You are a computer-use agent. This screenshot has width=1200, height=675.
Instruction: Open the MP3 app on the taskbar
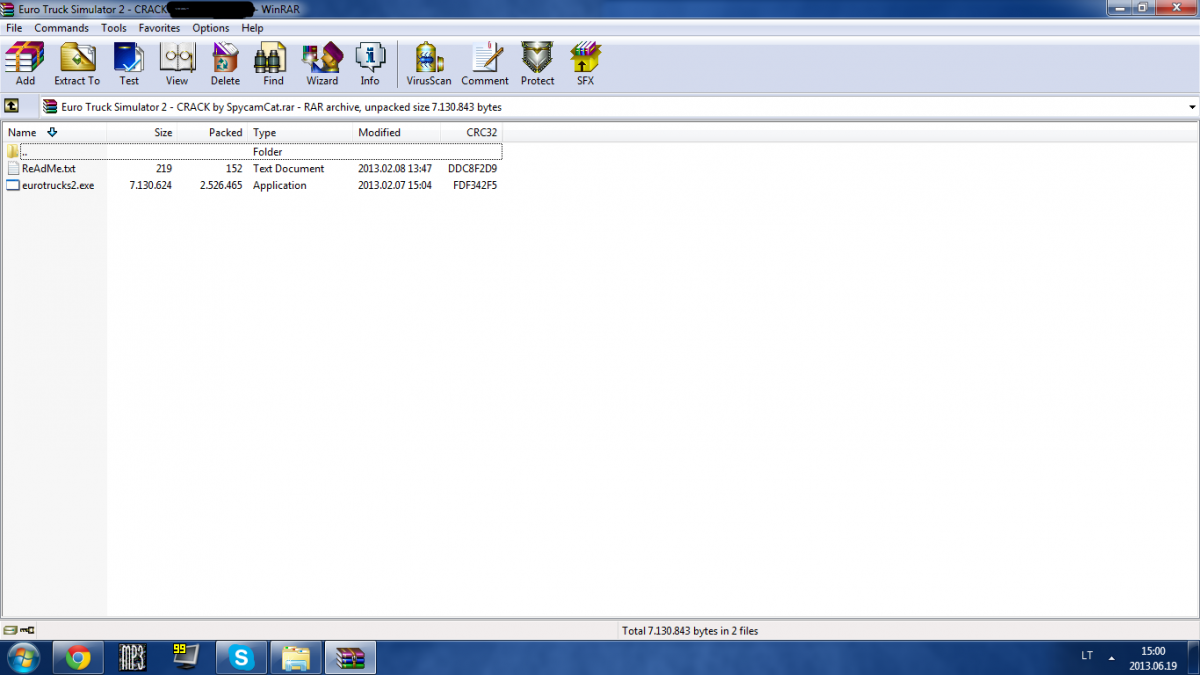(x=132, y=658)
